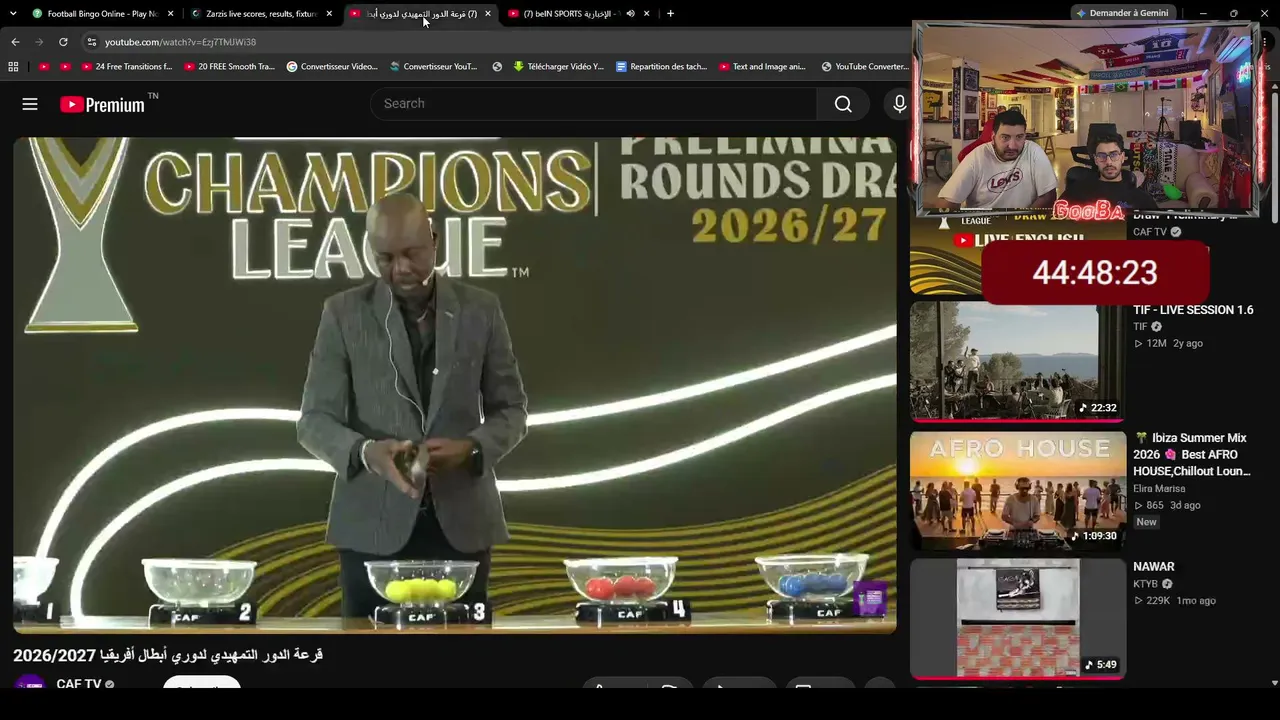Open Télécharger Vidéo Y... bookmark
The width and height of the screenshot is (1280, 720).
pos(559,67)
